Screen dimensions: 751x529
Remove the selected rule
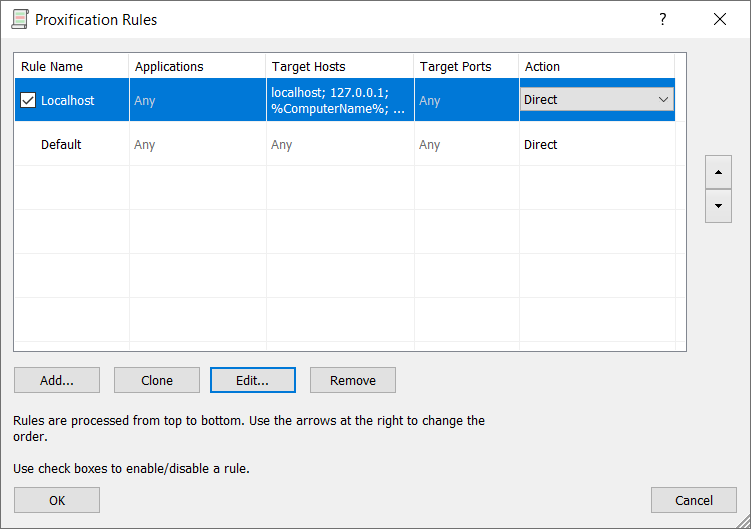[x=353, y=380]
